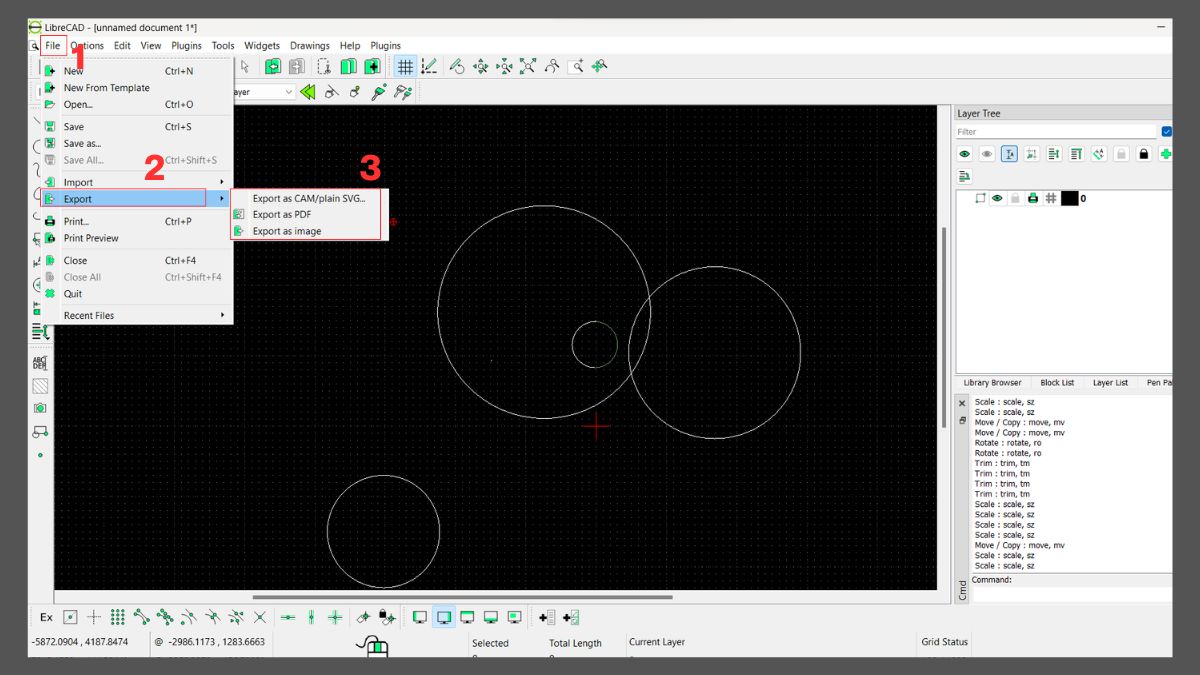Image resolution: width=1200 pixels, height=675 pixels.
Task: Close the command dock with X
Action: pos(962,404)
